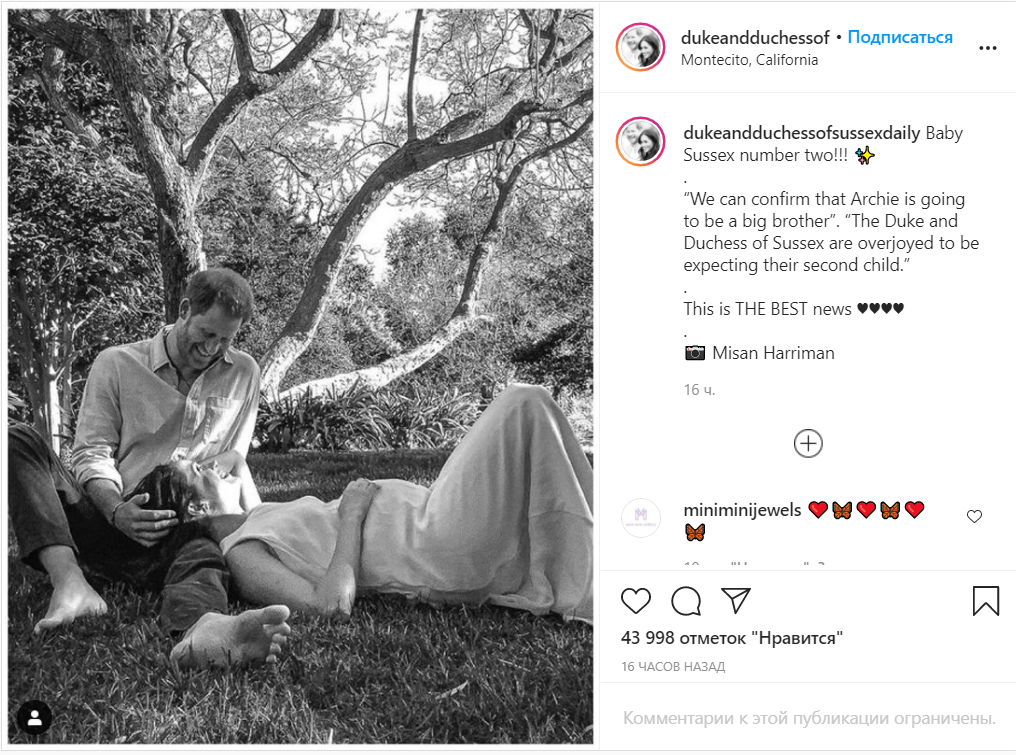Viewport: 1016px width, 755px height.
Task: Open the caption author's profile picture
Action: pyautogui.click(x=640, y=141)
